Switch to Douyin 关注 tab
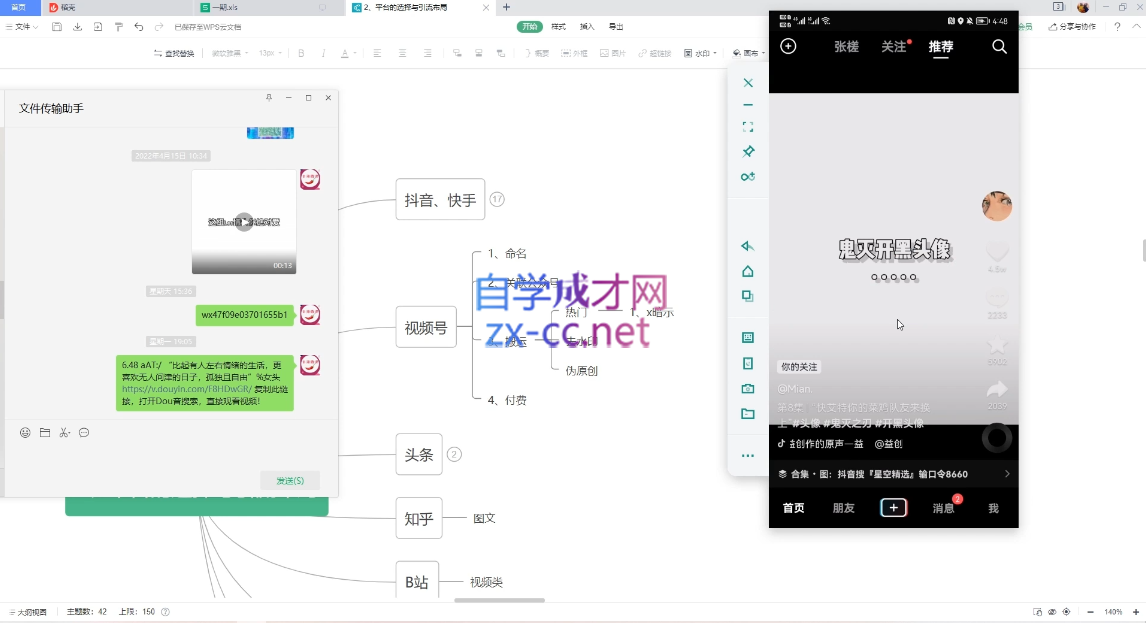1146x623 pixels. coord(894,47)
